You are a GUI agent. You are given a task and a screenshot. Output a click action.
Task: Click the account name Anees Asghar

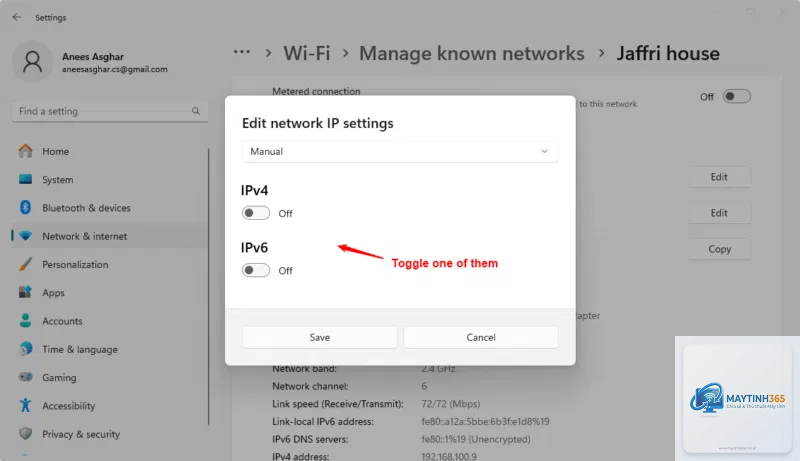93,57
